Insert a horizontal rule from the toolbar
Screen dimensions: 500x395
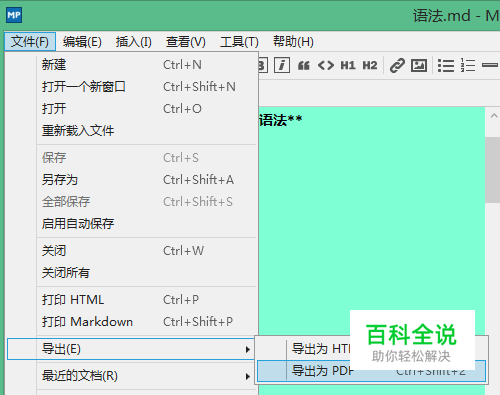tap(490, 65)
